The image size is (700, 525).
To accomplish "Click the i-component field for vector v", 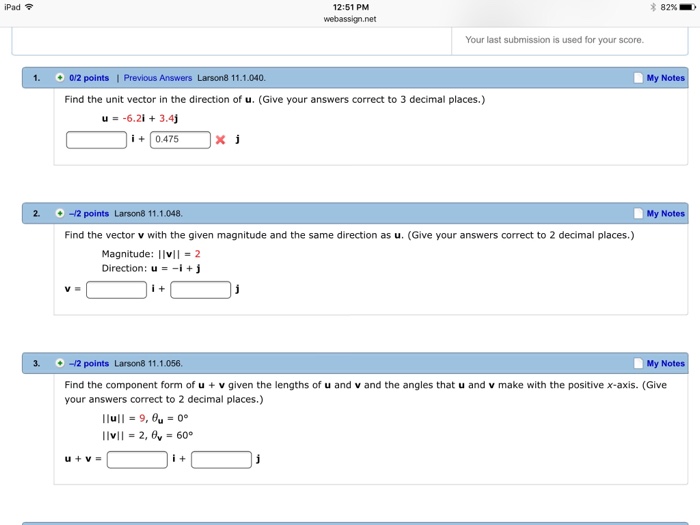I will click(117, 290).
